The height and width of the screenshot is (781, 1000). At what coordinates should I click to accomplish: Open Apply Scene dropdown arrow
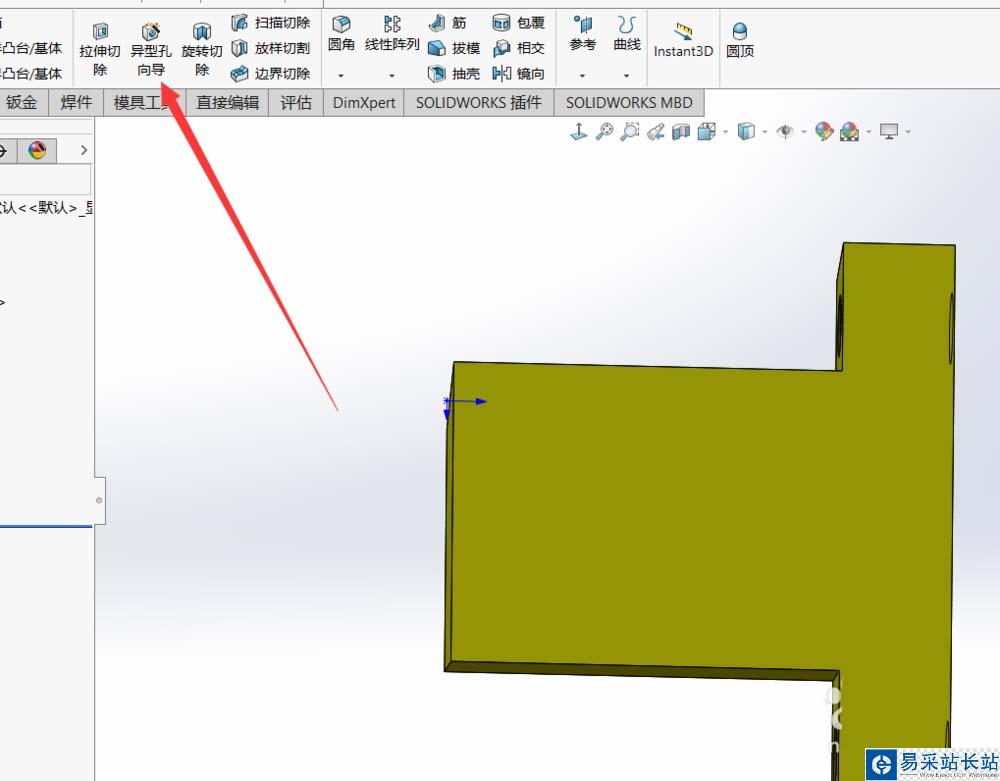(x=869, y=132)
